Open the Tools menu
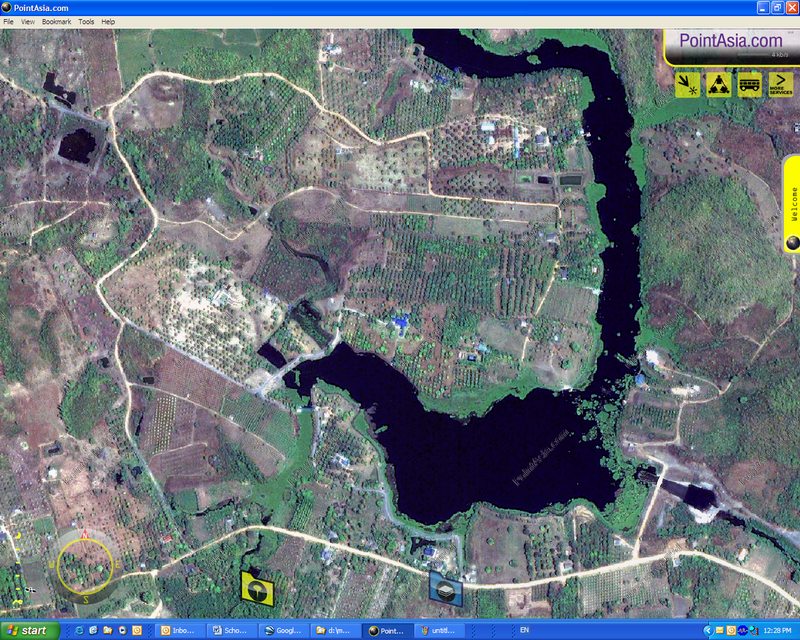Image resolution: width=800 pixels, height=640 pixels. tap(86, 21)
